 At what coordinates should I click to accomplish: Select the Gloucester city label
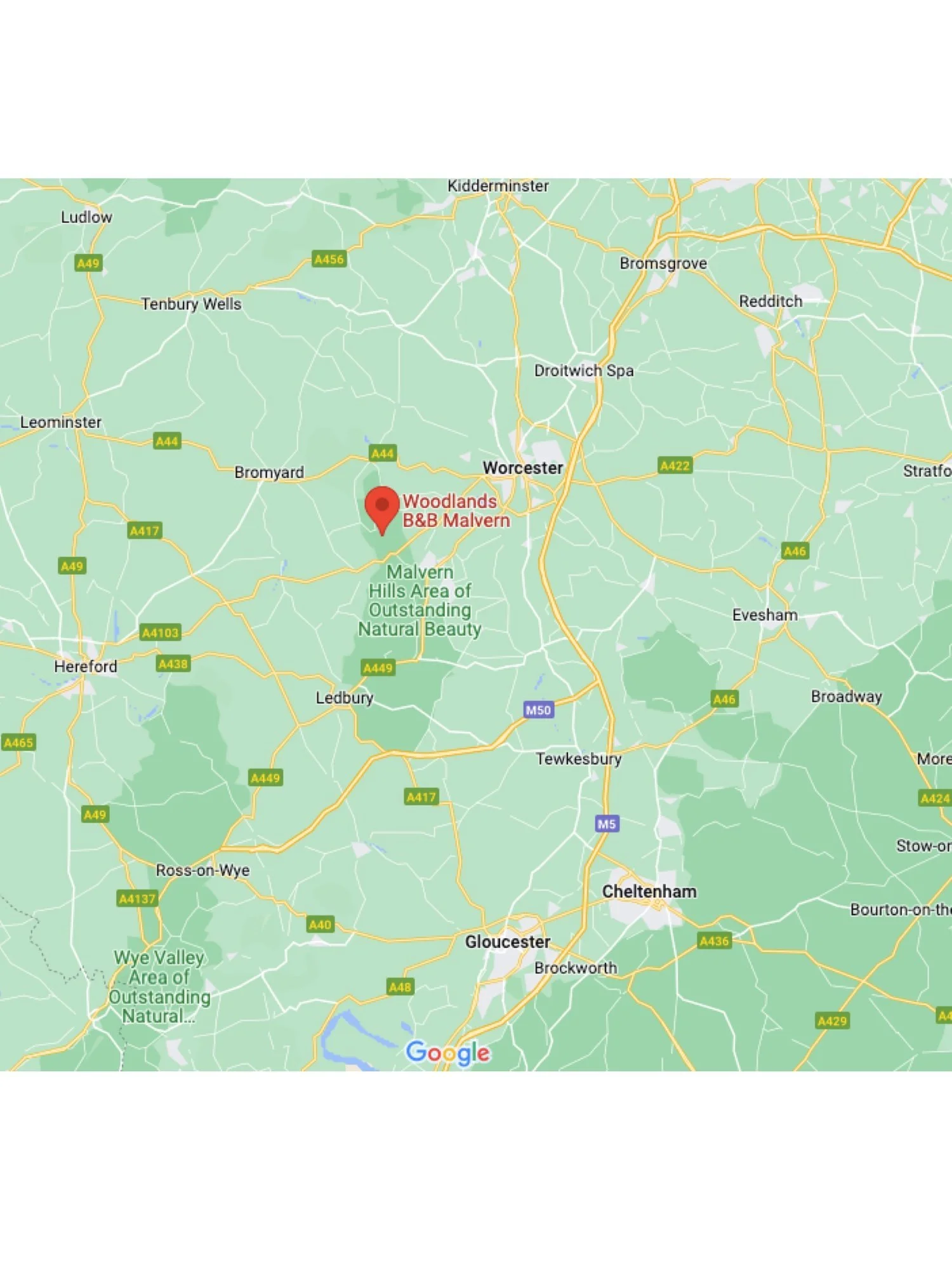point(508,942)
